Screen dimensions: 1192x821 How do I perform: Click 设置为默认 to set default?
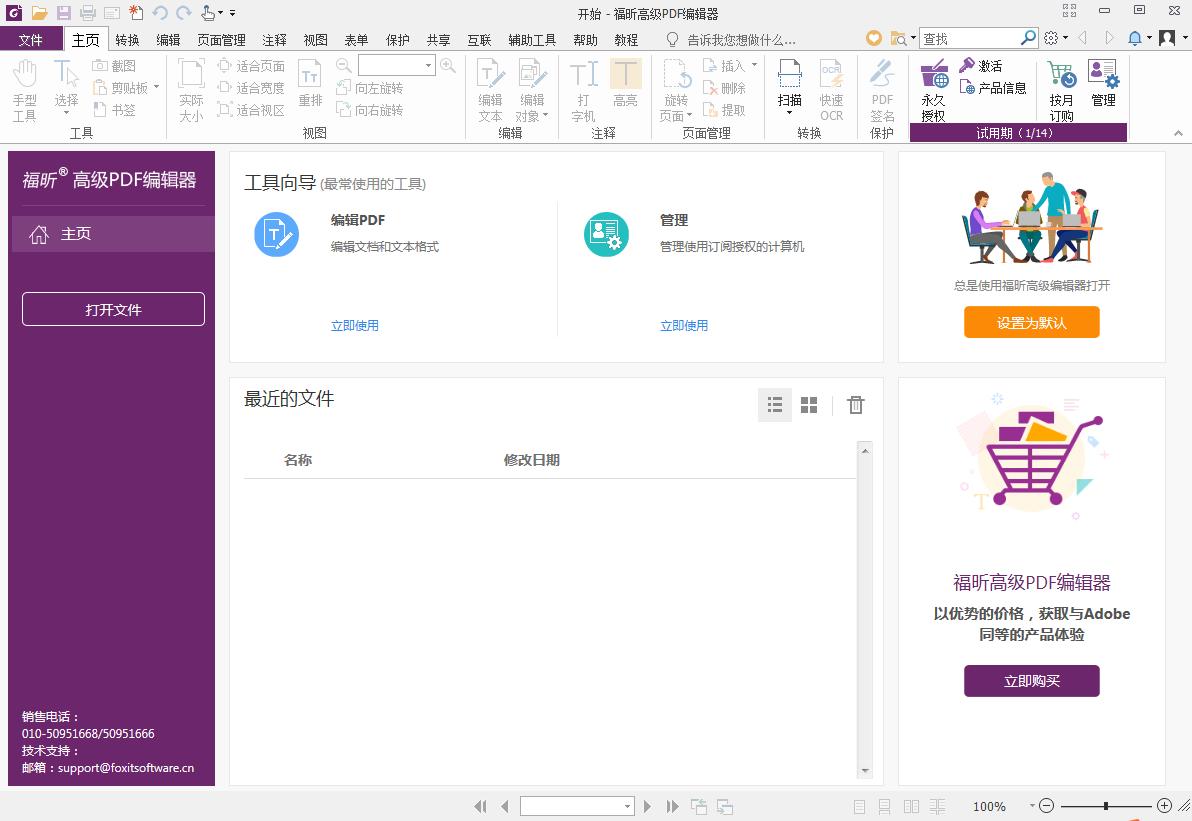[x=1032, y=322]
